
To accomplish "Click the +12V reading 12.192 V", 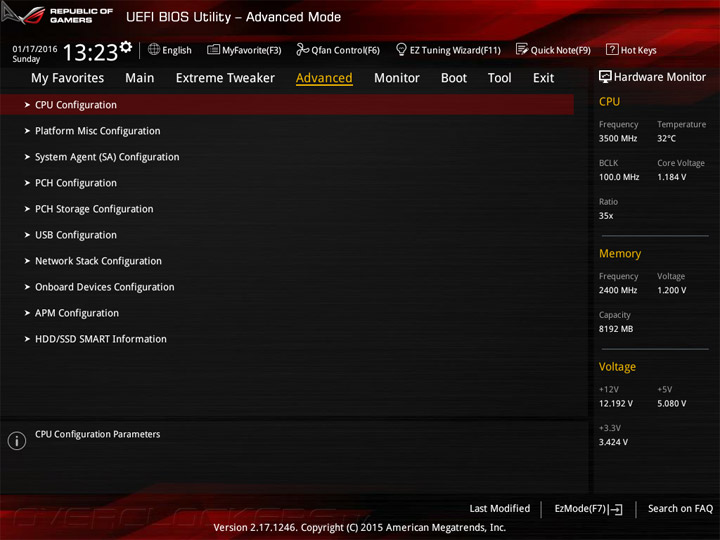I will (x=616, y=404).
